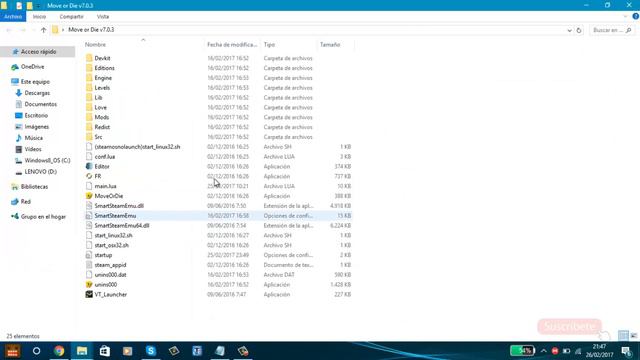Viewport: 640px width, 360px height.
Task: Open the Compartir ribbon tab
Action: tap(71, 17)
